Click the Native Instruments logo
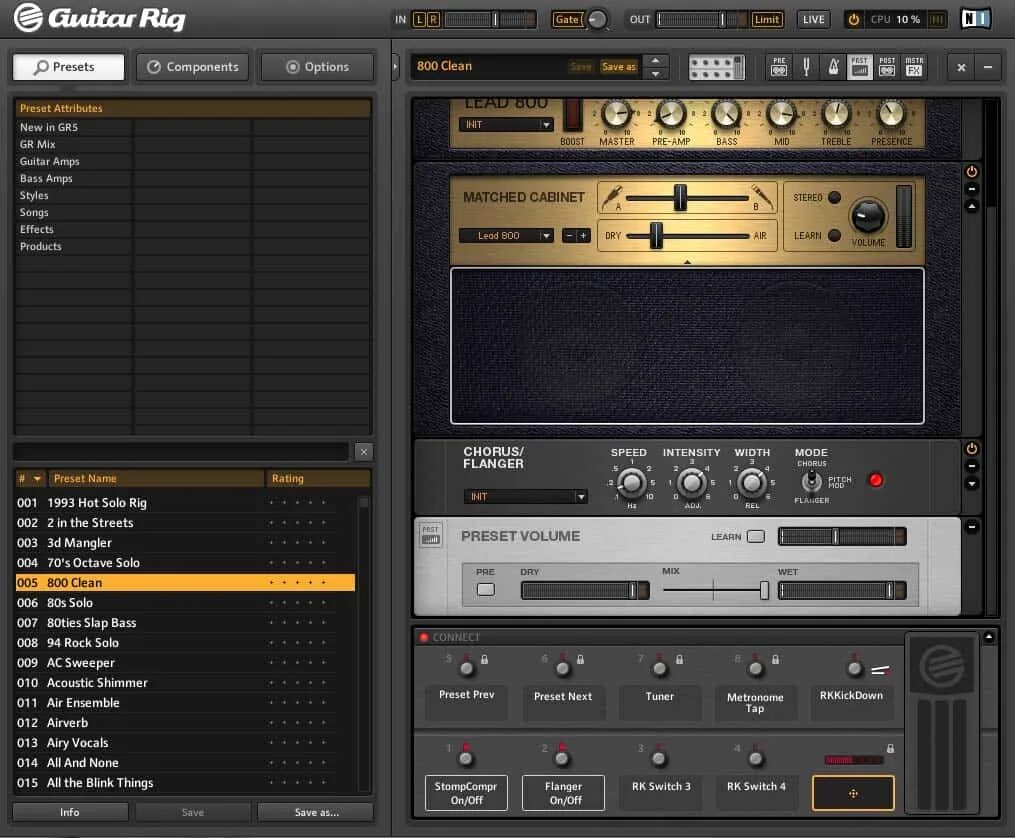1015x838 pixels. click(x=975, y=19)
